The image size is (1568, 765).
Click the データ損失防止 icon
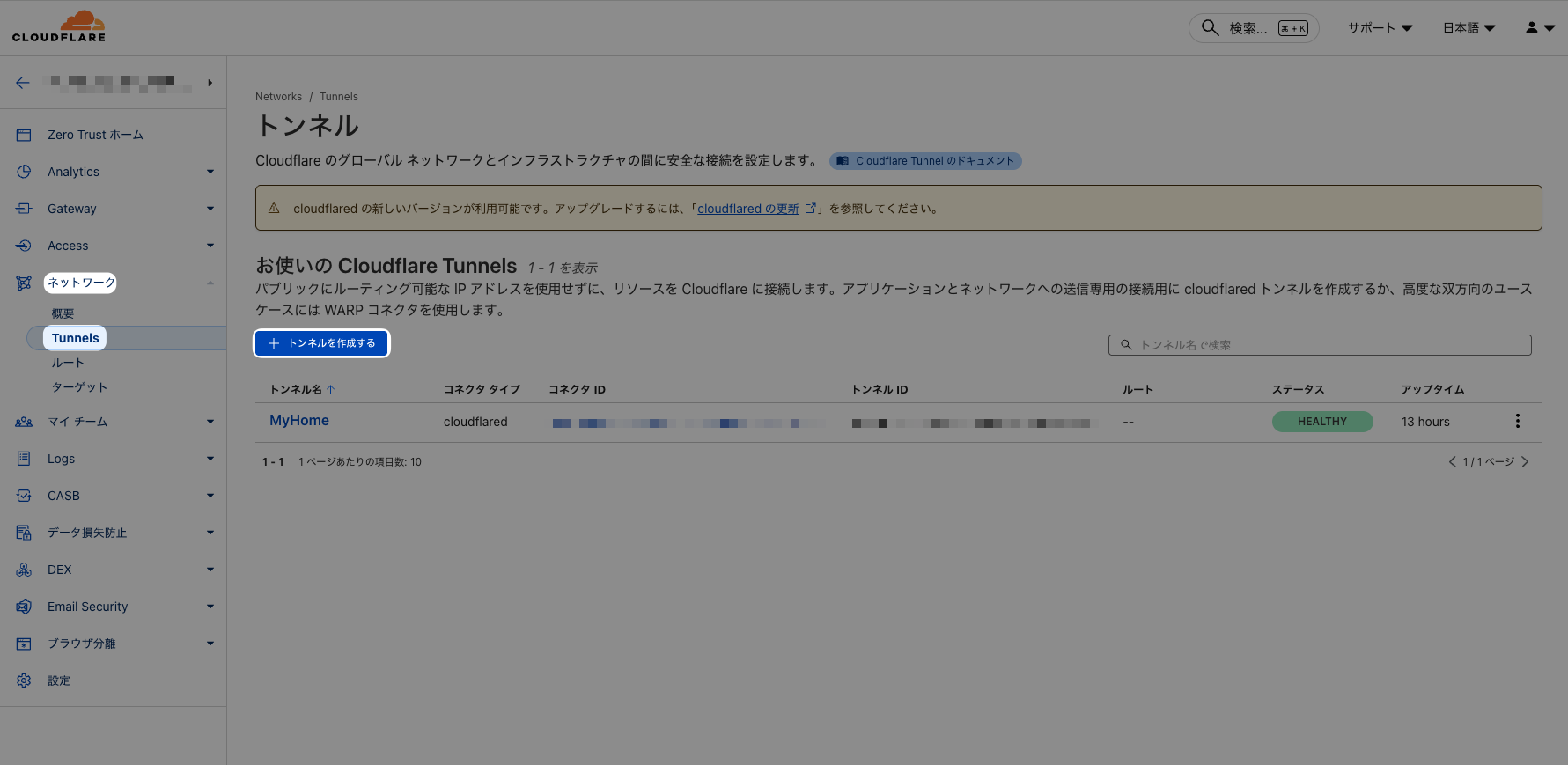click(x=24, y=533)
